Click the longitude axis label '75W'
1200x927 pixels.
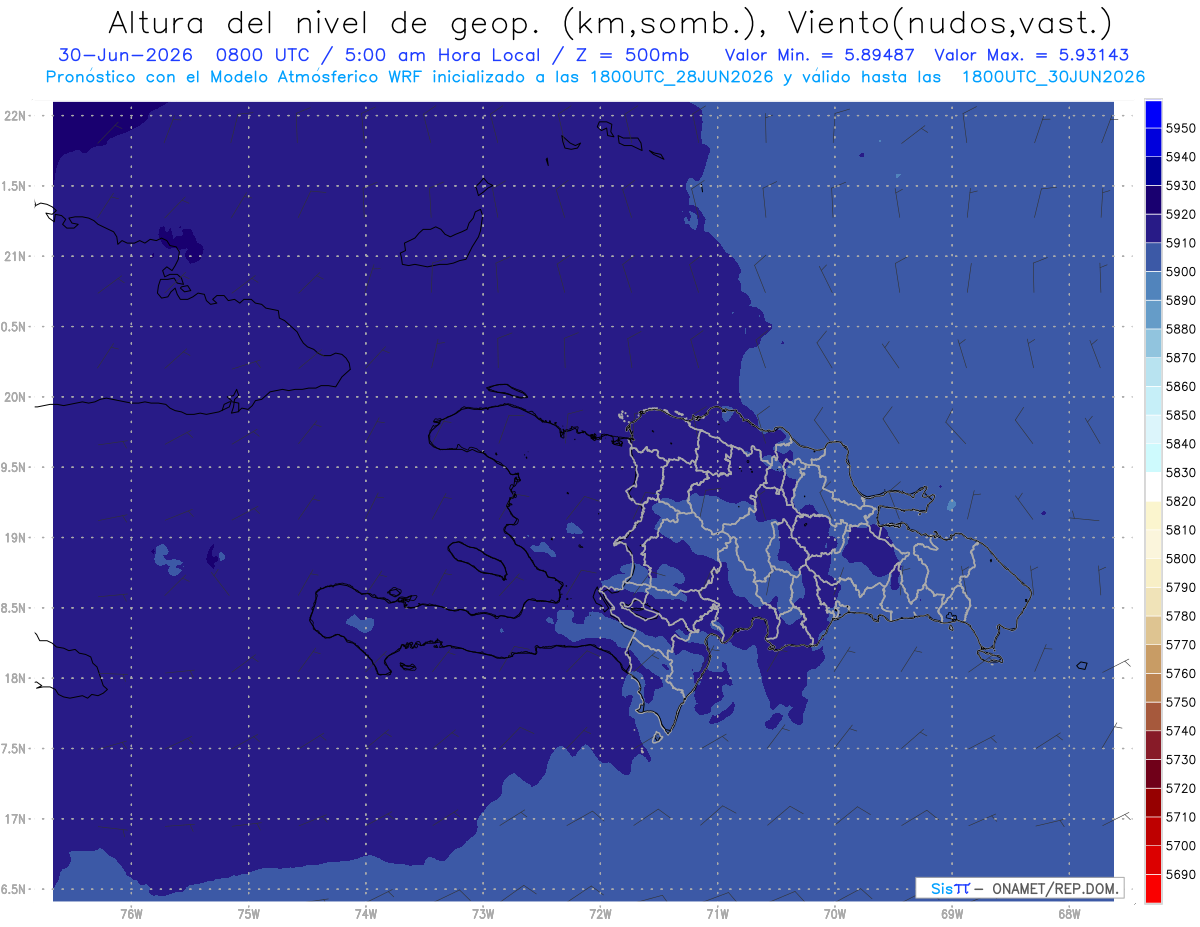point(248,912)
